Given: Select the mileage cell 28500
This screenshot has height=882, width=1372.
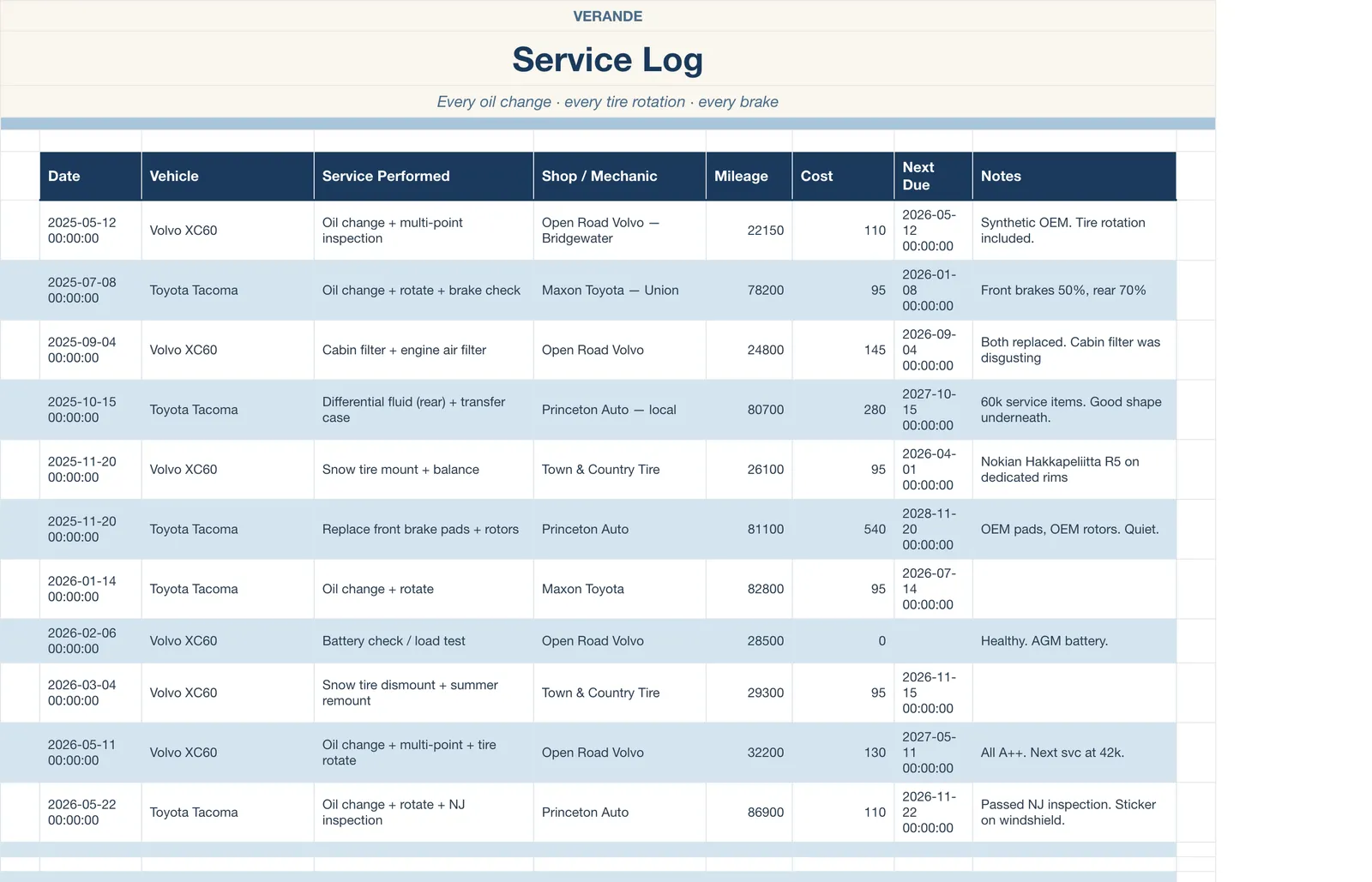Looking at the screenshot, I should 749,641.
